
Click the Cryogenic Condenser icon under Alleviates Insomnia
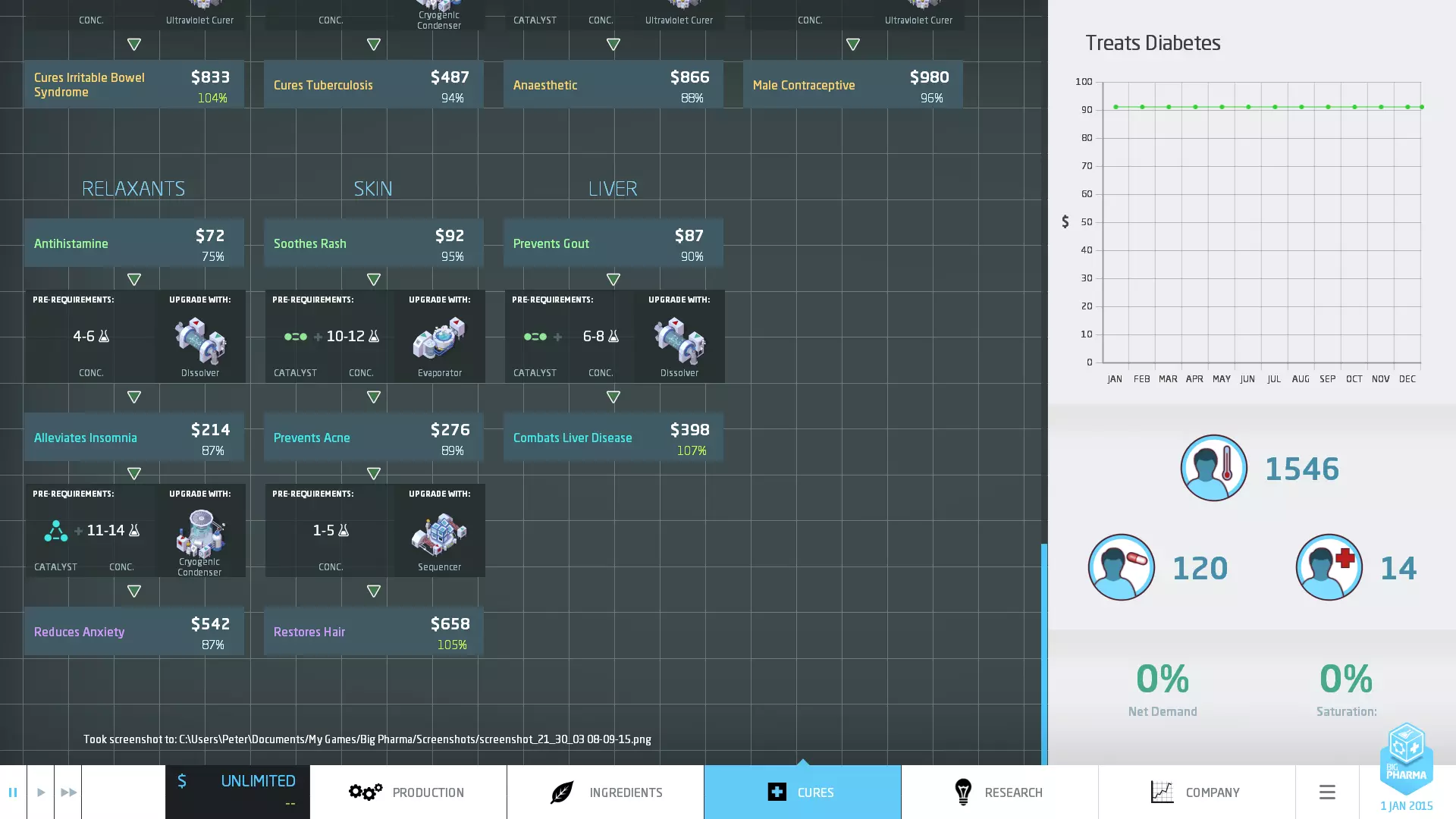coord(200,532)
